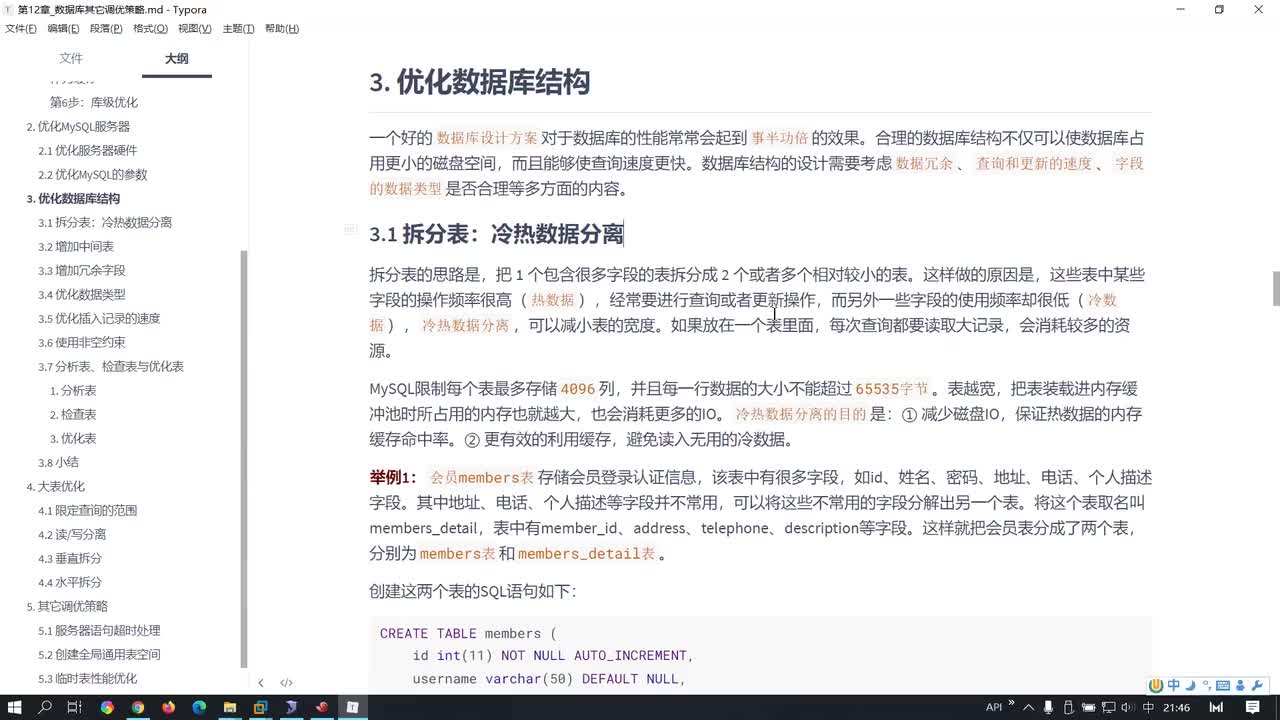
Task: Go to outline entry 3.8 小结
Action: pos(58,462)
